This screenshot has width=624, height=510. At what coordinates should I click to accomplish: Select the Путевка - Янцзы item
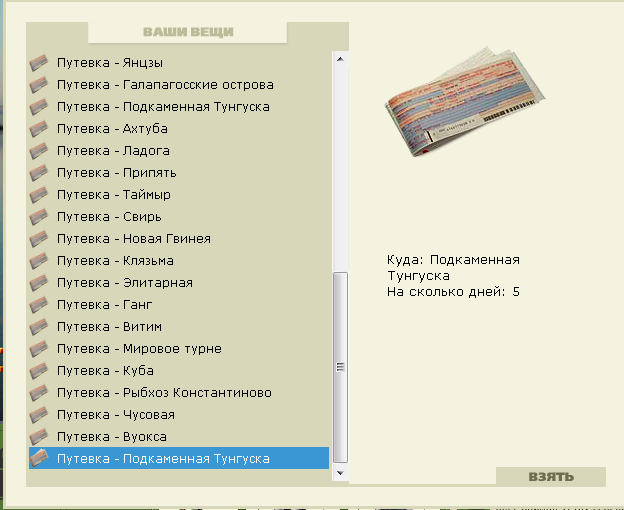pos(179,63)
